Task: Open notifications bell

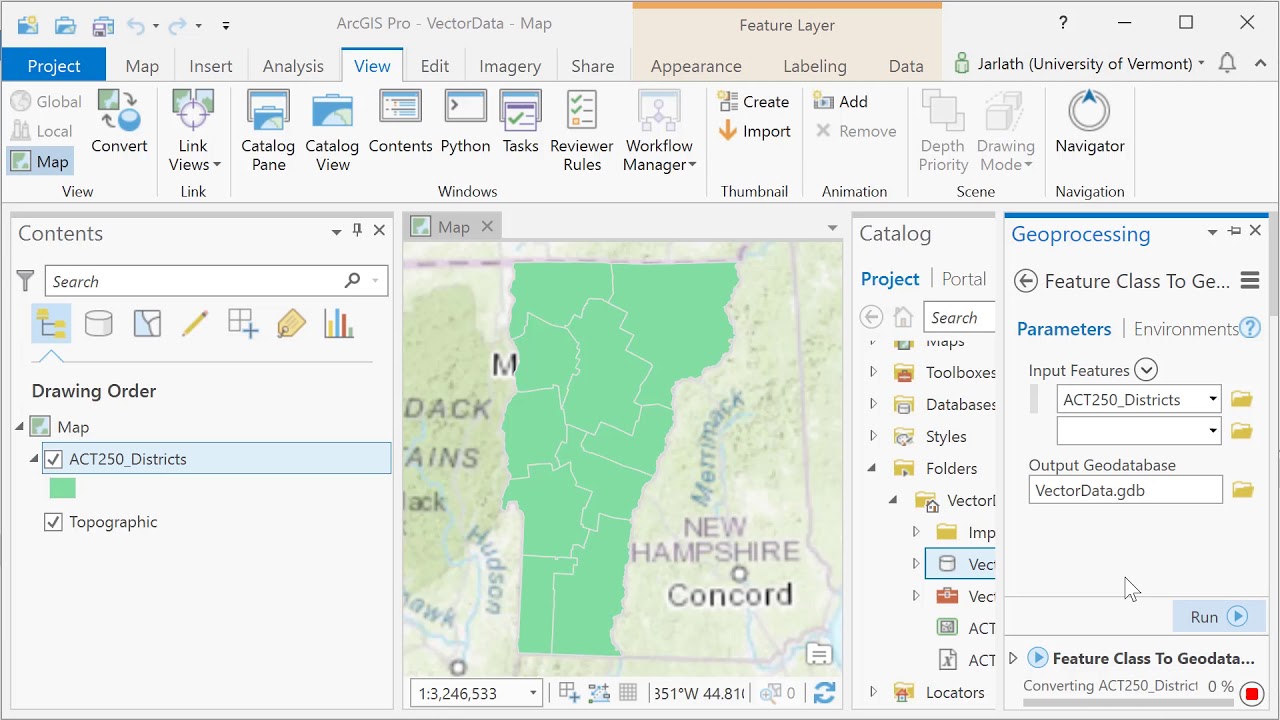Action: point(1227,63)
